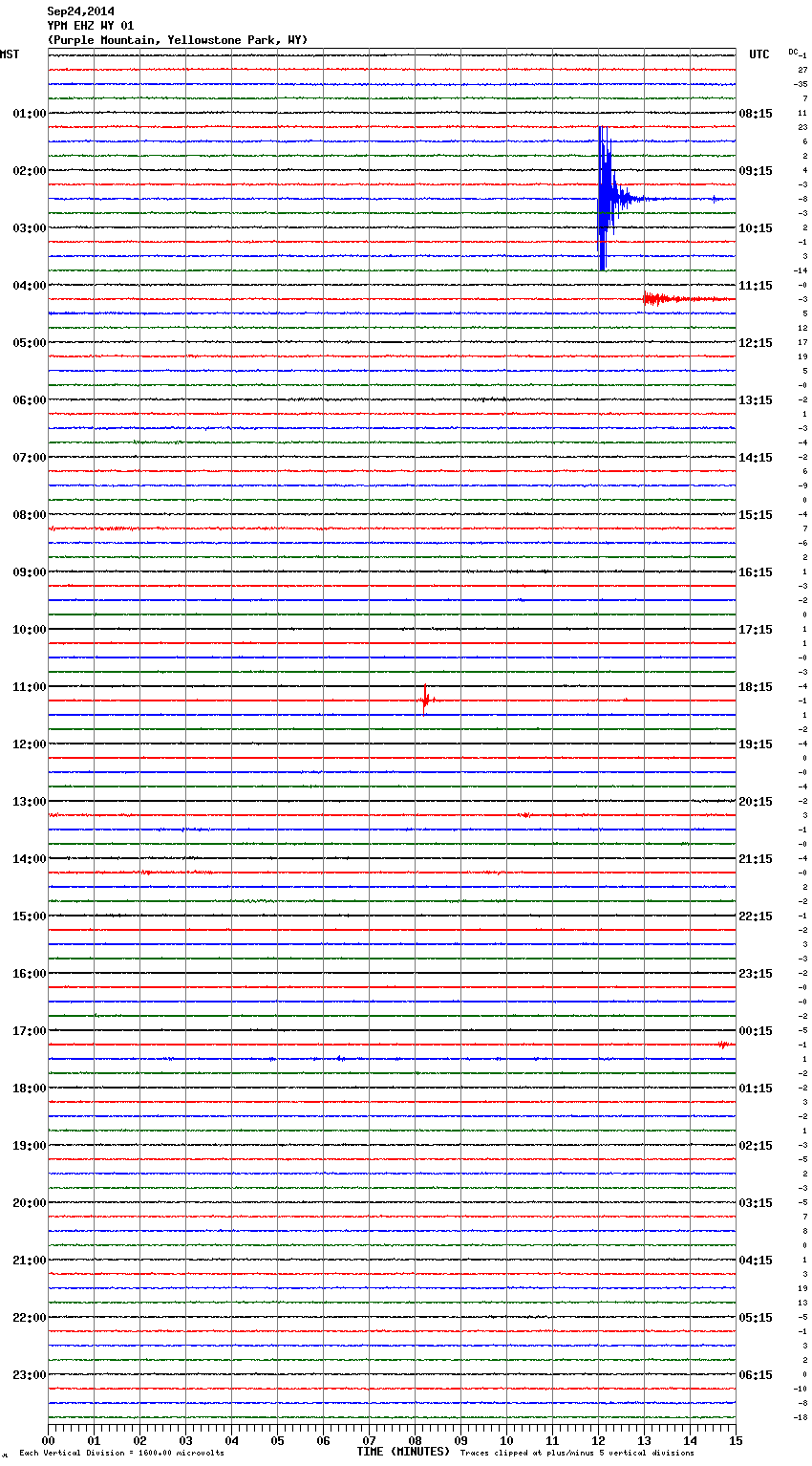Select the 17:00 MST row label
This screenshot has width=812, height=1466.
tap(29, 1031)
